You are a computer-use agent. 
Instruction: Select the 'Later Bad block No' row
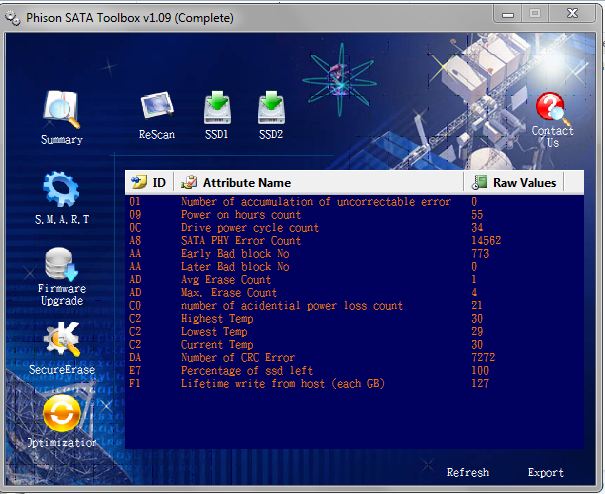coord(354,267)
